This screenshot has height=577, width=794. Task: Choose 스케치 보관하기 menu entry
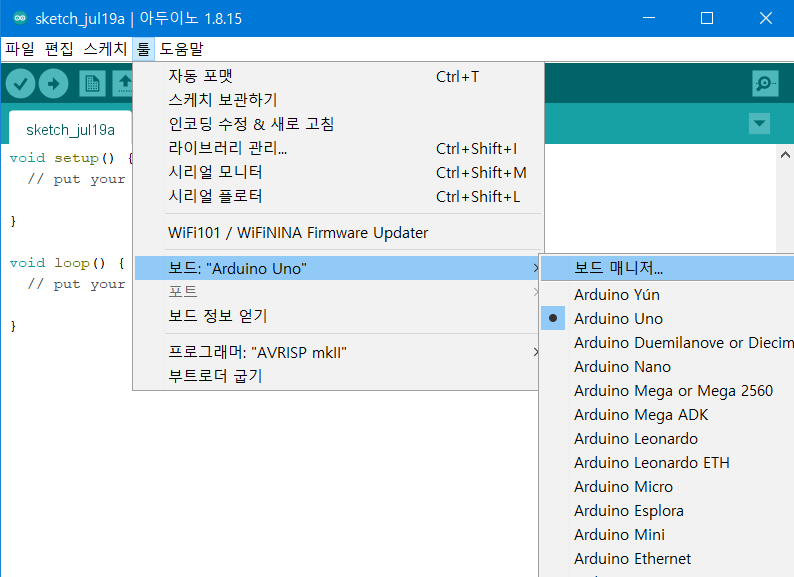coord(337,100)
